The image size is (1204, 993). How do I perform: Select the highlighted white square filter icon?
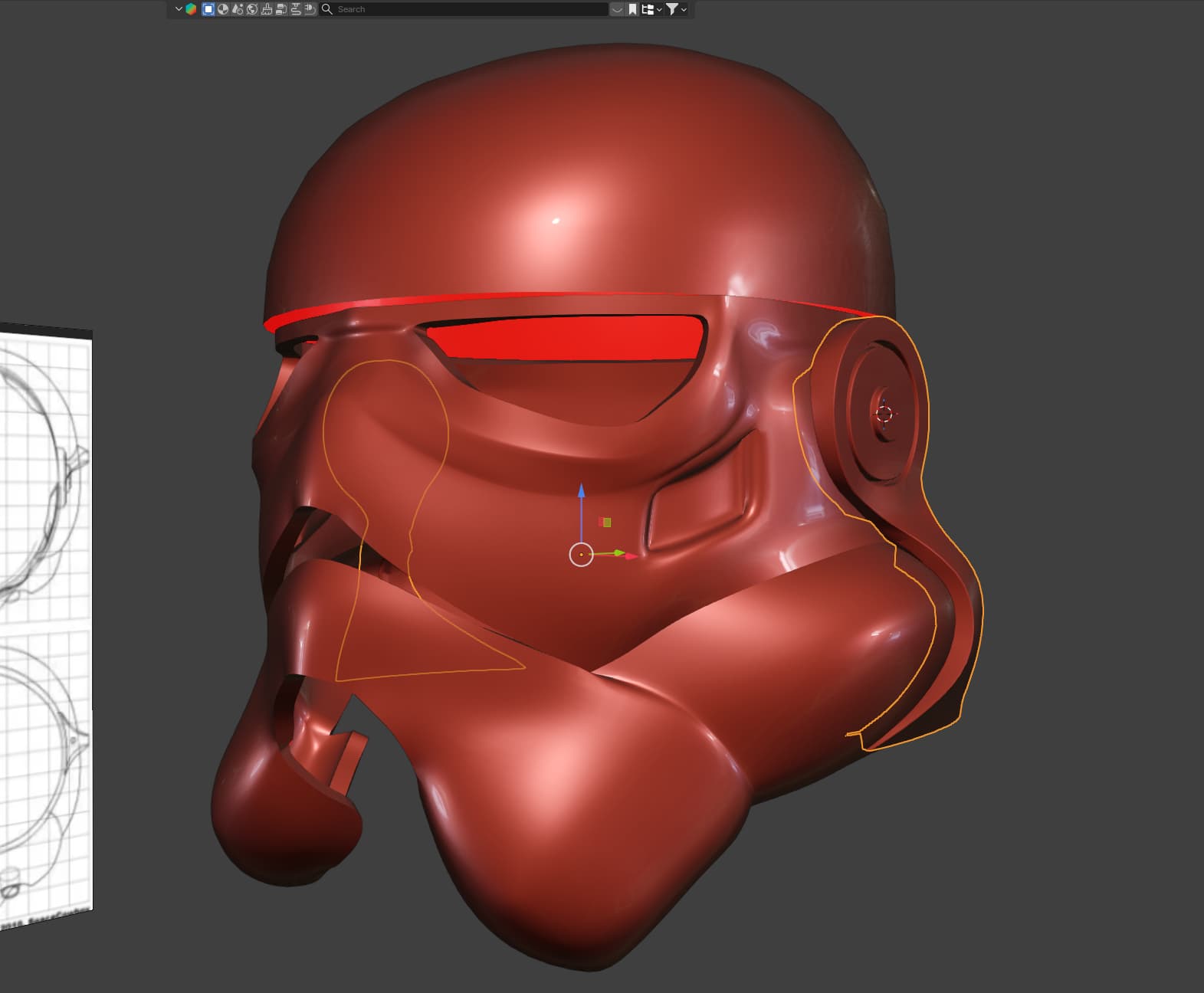click(x=208, y=9)
